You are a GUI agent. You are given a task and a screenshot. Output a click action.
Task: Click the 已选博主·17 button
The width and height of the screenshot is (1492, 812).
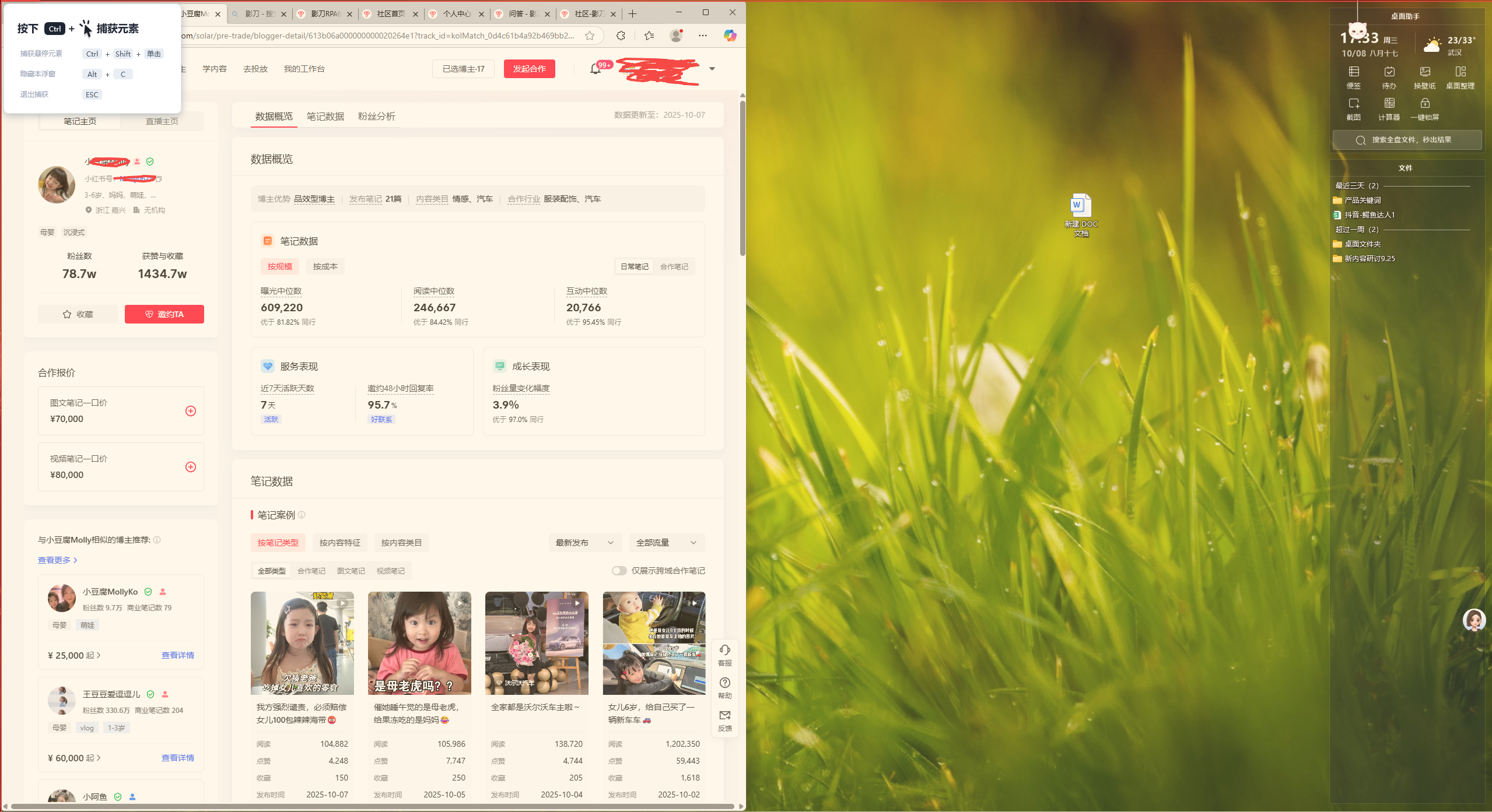pyautogui.click(x=464, y=69)
